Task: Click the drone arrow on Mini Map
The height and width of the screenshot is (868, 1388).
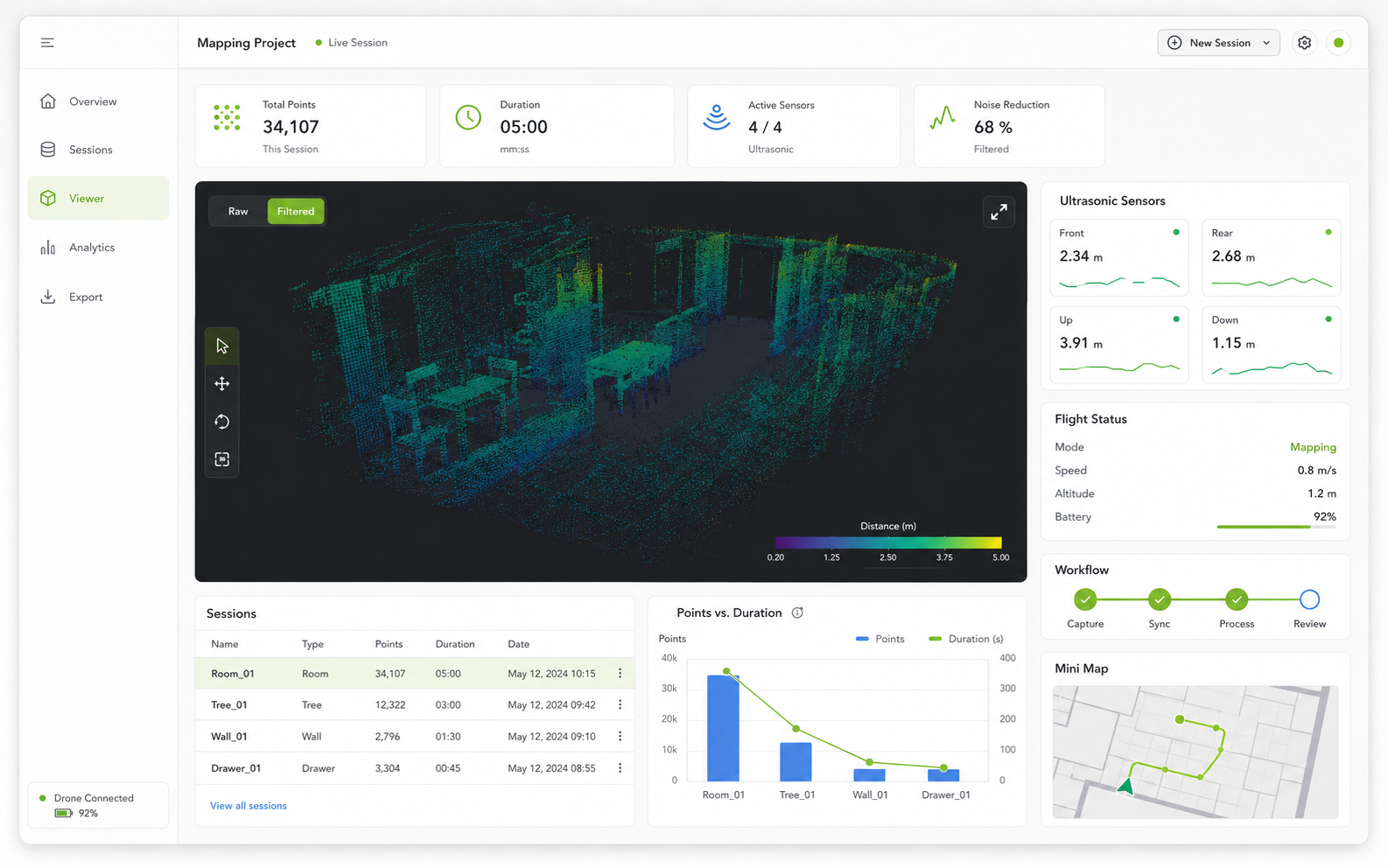Action: pos(1126,786)
